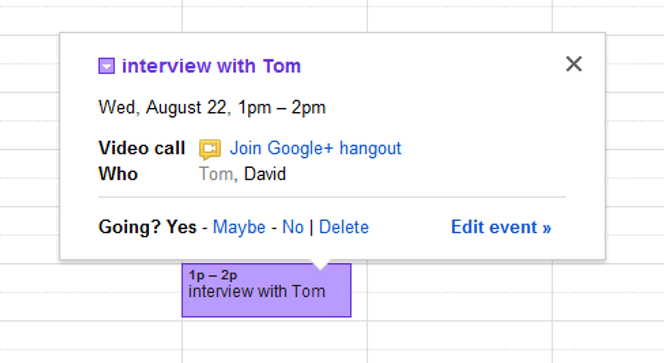Image resolution: width=664 pixels, height=363 pixels.
Task: Click the popup's pointer arrow above the event
Action: [x=321, y=264]
